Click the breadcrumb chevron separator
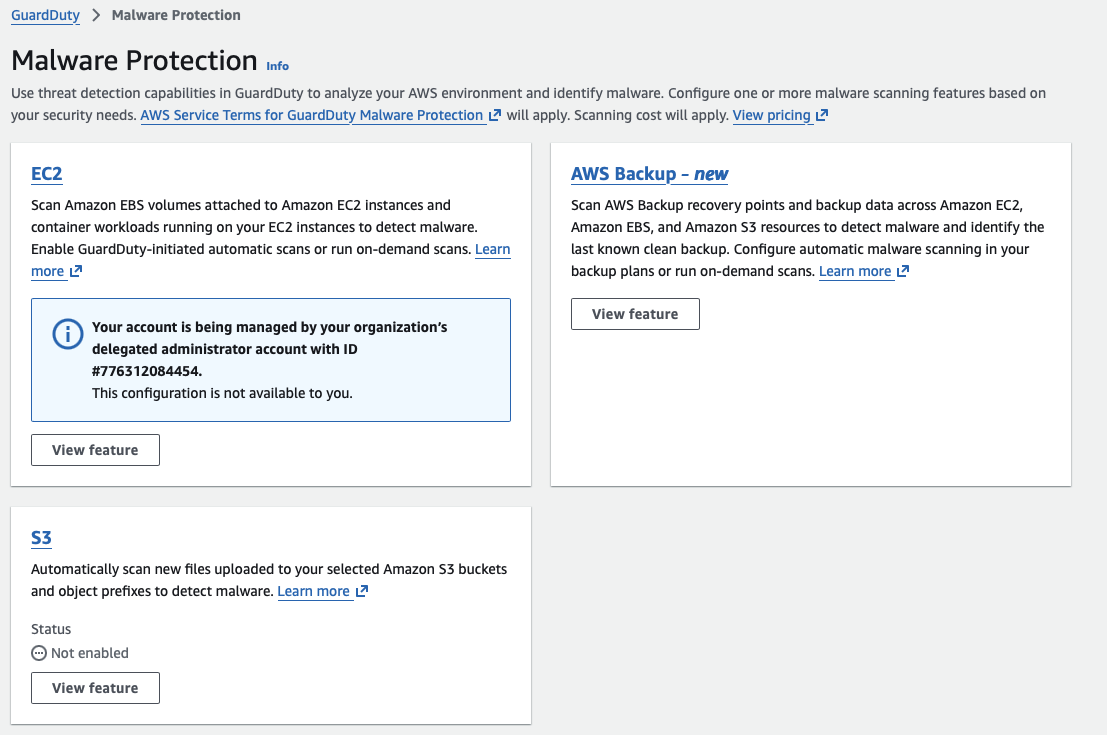This screenshot has width=1107, height=735. (96, 16)
